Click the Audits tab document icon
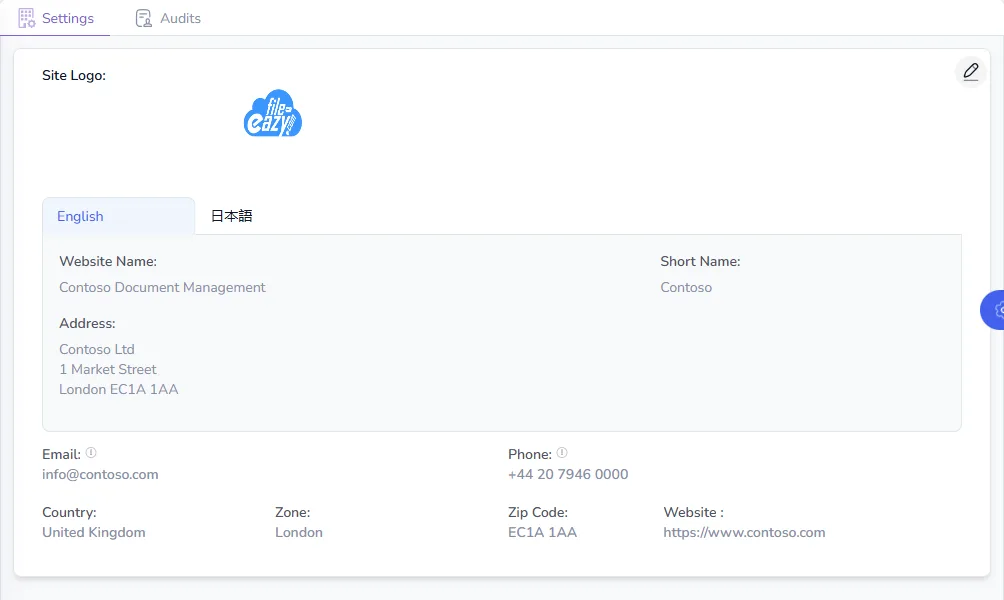 [143, 19]
